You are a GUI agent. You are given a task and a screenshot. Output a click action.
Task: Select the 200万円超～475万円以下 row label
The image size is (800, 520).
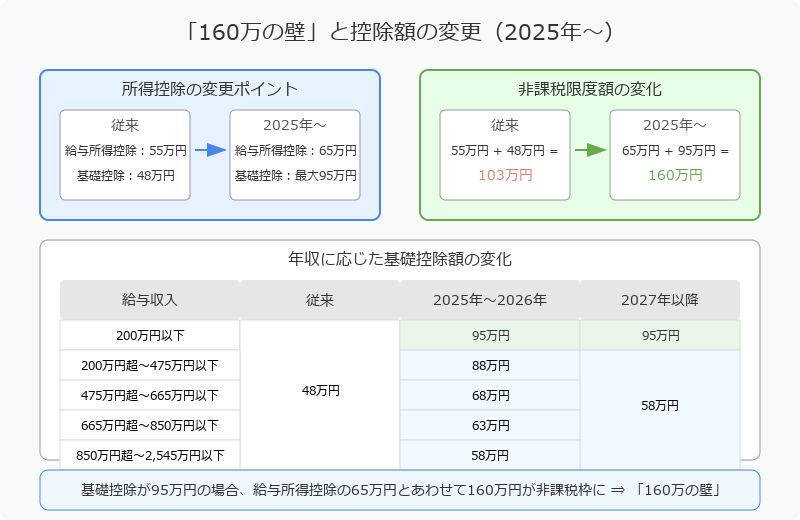150,365
